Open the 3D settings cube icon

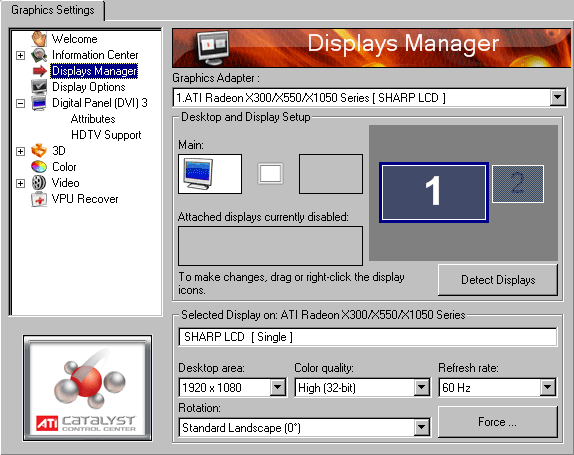coord(39,150)
